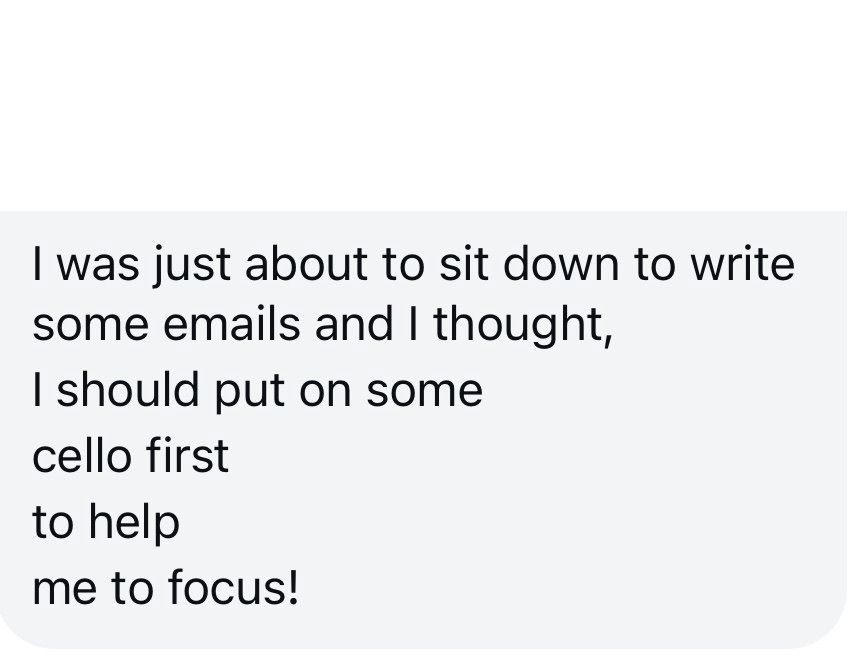Viewport: 854px width, 658px height.
Task: Click the word "write" ending the first line
Action: (743, 263)
